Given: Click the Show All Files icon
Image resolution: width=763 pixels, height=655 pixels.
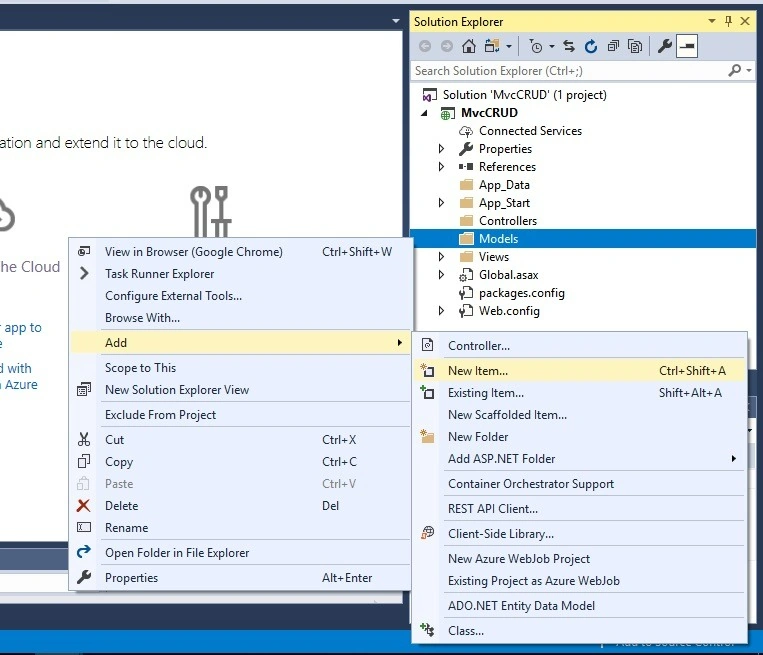Looking at the screenshot, I should tap(635, 47).
